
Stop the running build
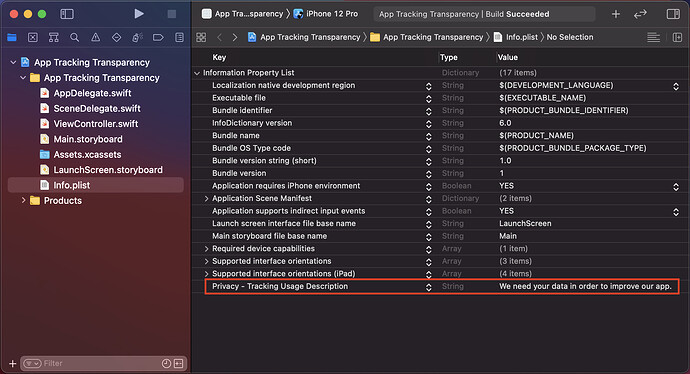pyautogui.click(x=172, y=14)
